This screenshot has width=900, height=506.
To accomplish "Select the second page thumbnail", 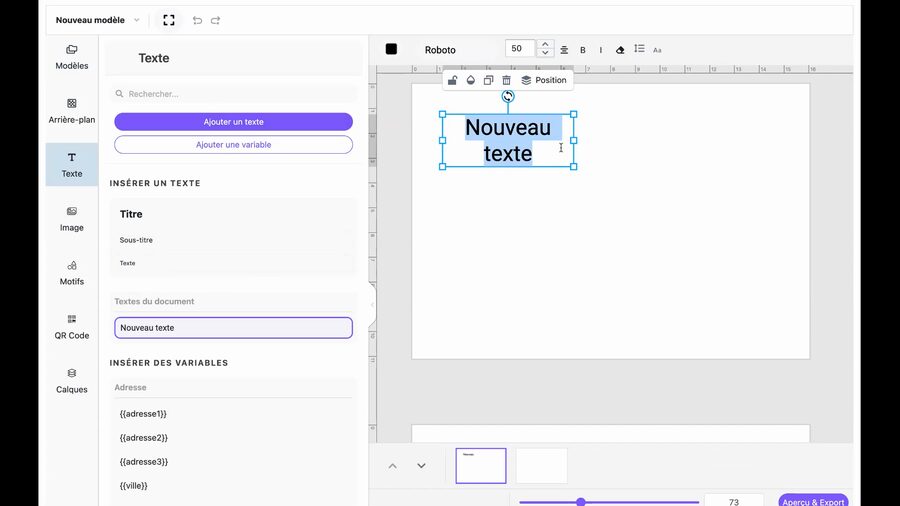I will (542, 466).
